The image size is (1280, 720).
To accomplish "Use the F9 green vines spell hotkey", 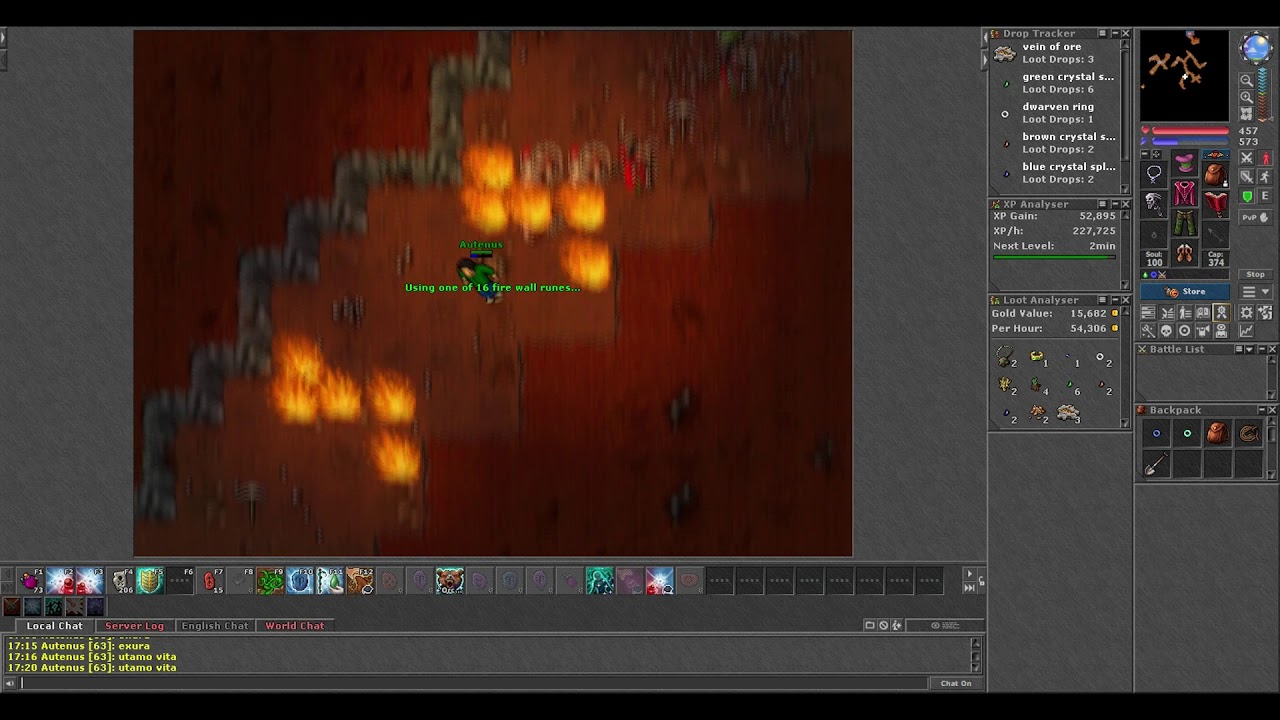I will tap(270, 580).
